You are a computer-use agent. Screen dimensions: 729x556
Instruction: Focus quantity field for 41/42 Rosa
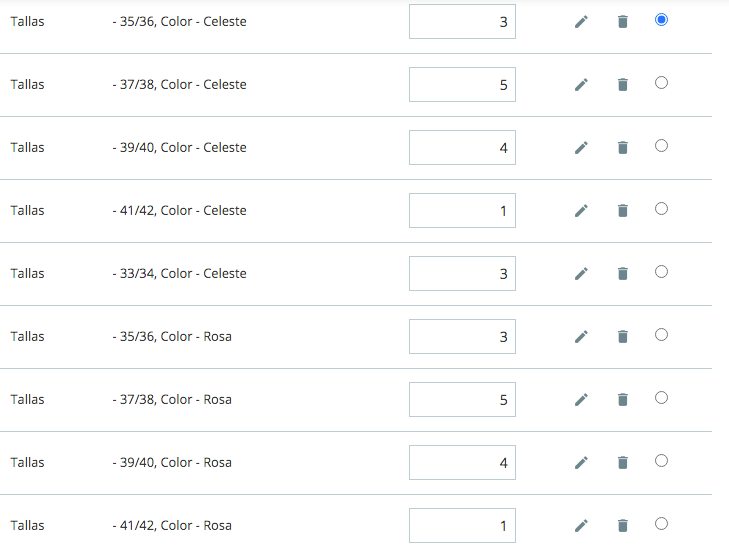pyautogui.click(x=462, y=525)
